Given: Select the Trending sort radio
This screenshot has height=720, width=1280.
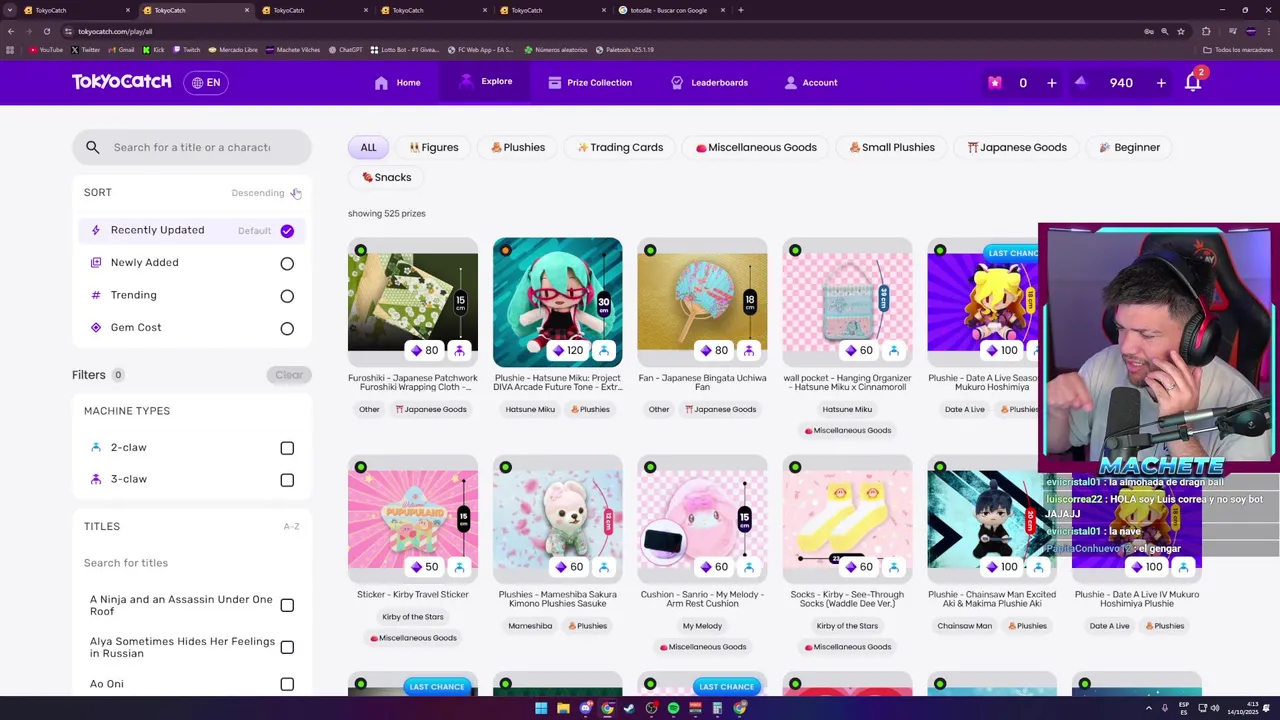Looking at the screenshot, I should click(287, 296).
